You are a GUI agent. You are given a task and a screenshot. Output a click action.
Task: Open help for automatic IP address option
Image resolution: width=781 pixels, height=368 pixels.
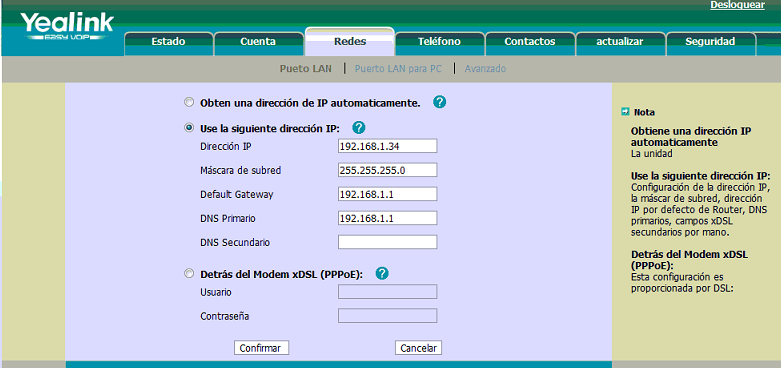tap(439, 102)
